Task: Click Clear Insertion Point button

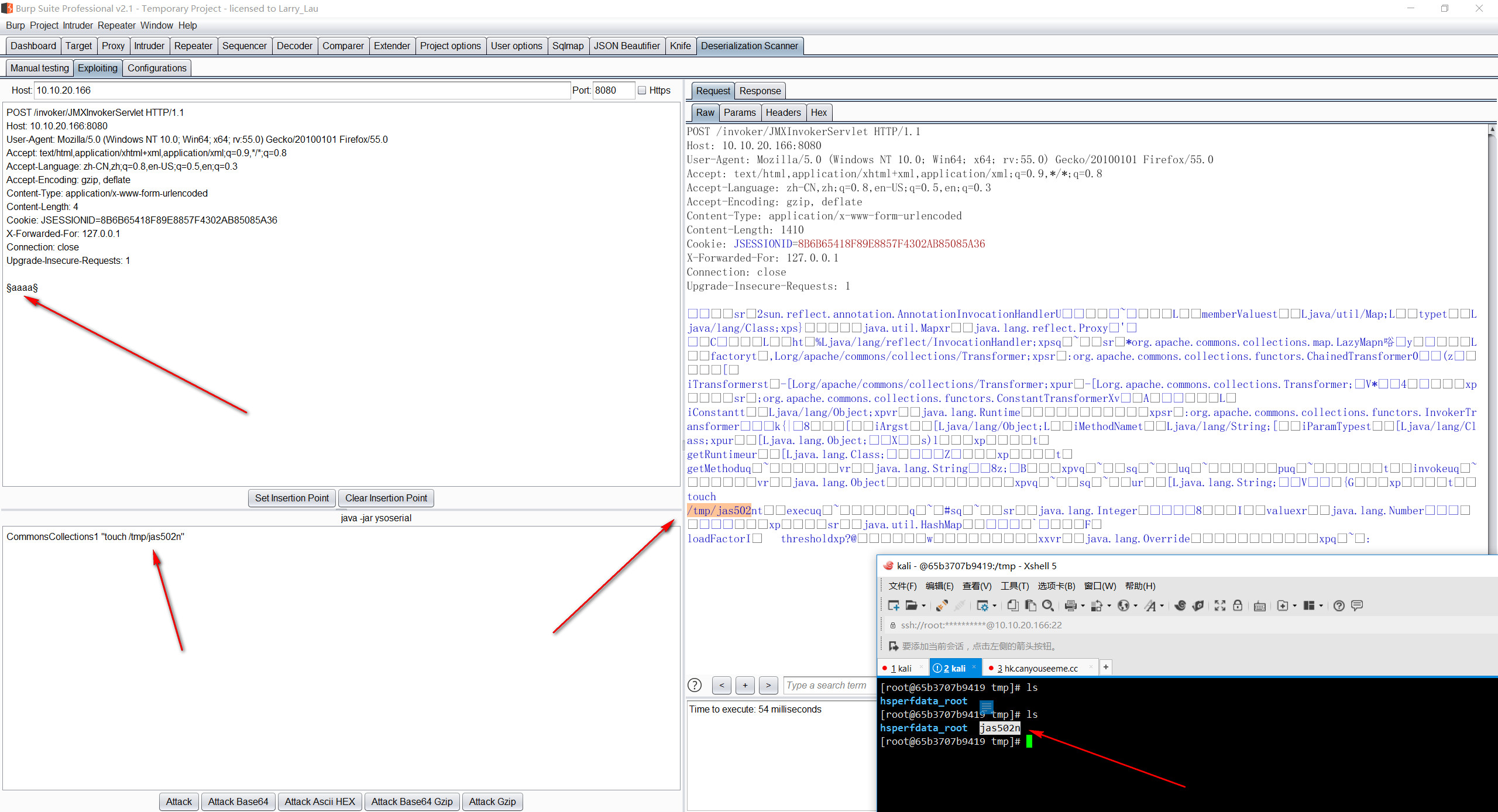Action: click(386, 498)
